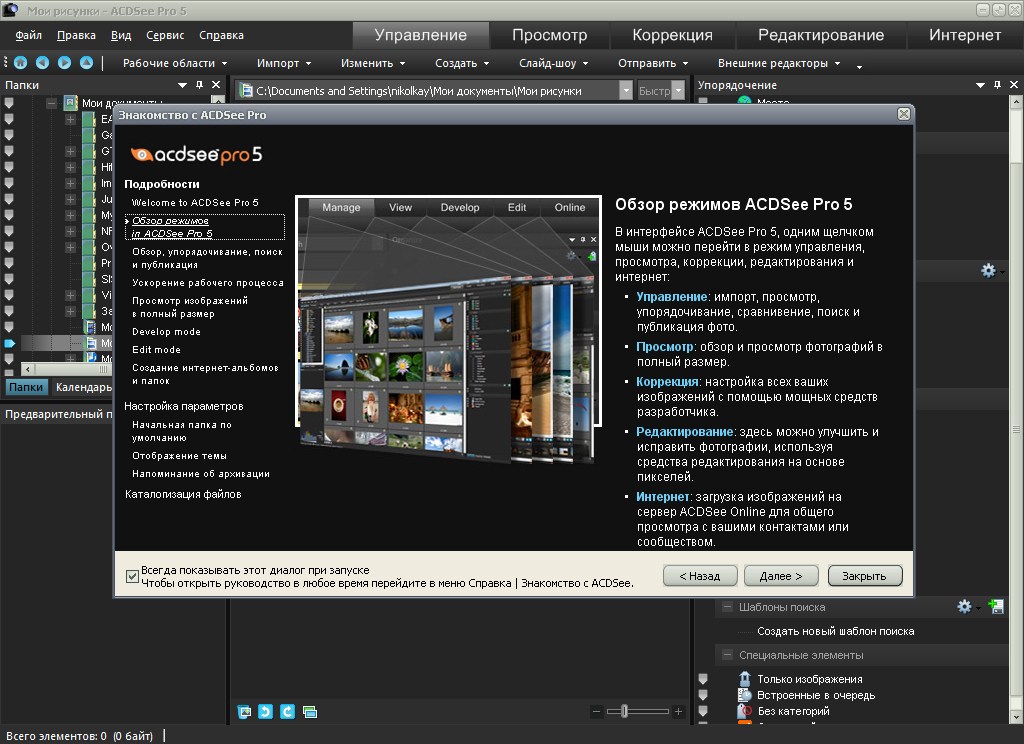
Task: Click the rotate right icon in bottom toolbar
Action: pos(288,712)
